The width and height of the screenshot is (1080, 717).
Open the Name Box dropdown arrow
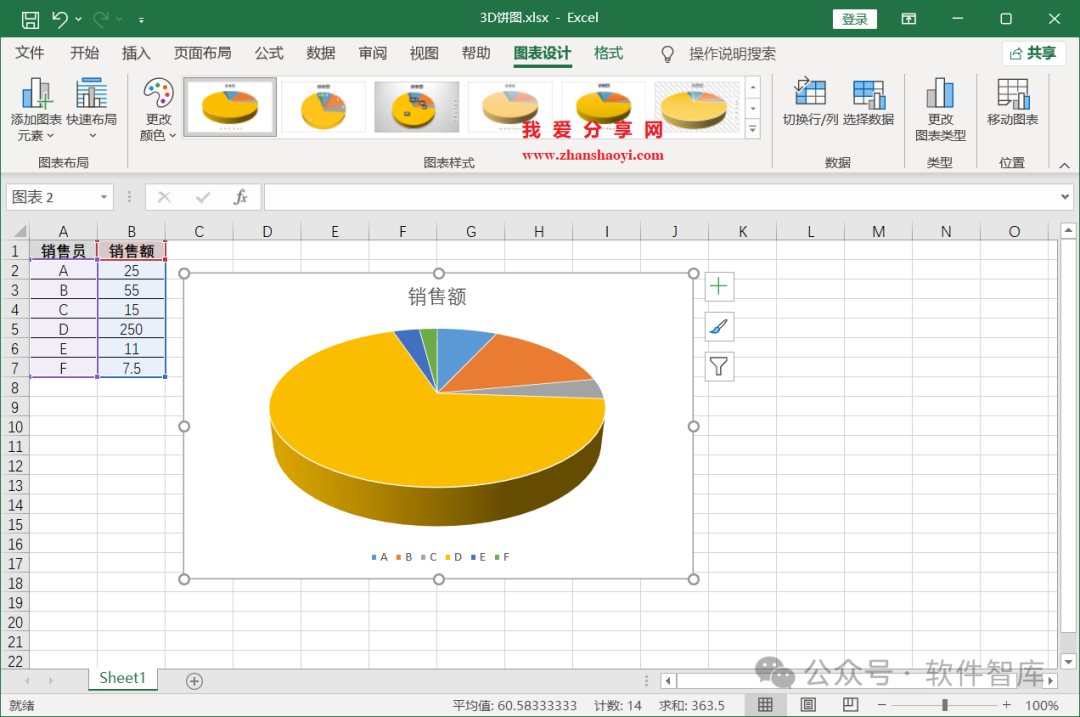point(104,198)
